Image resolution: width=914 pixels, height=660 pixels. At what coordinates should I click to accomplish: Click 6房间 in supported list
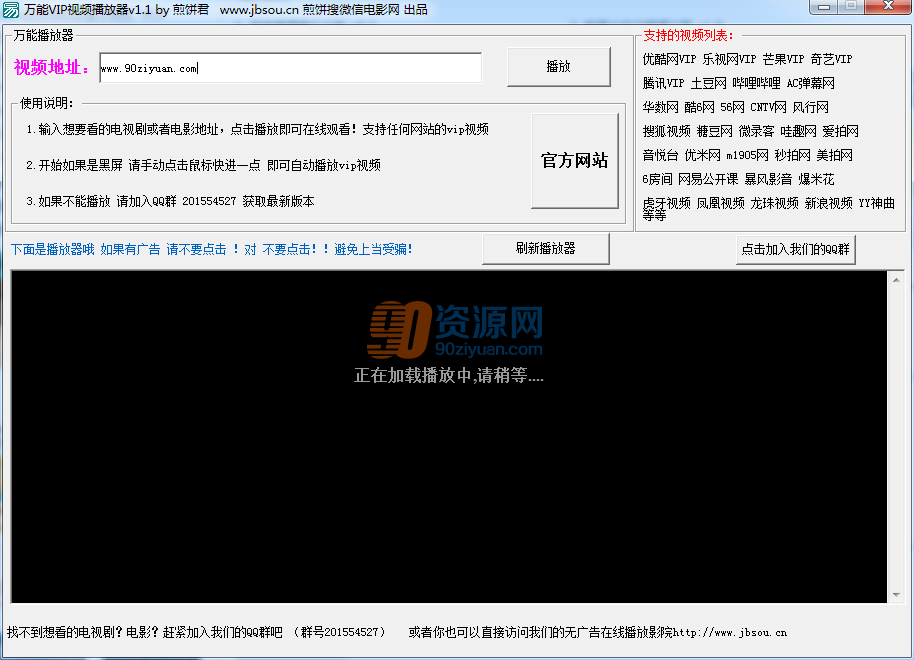click(x=658, y=179)
